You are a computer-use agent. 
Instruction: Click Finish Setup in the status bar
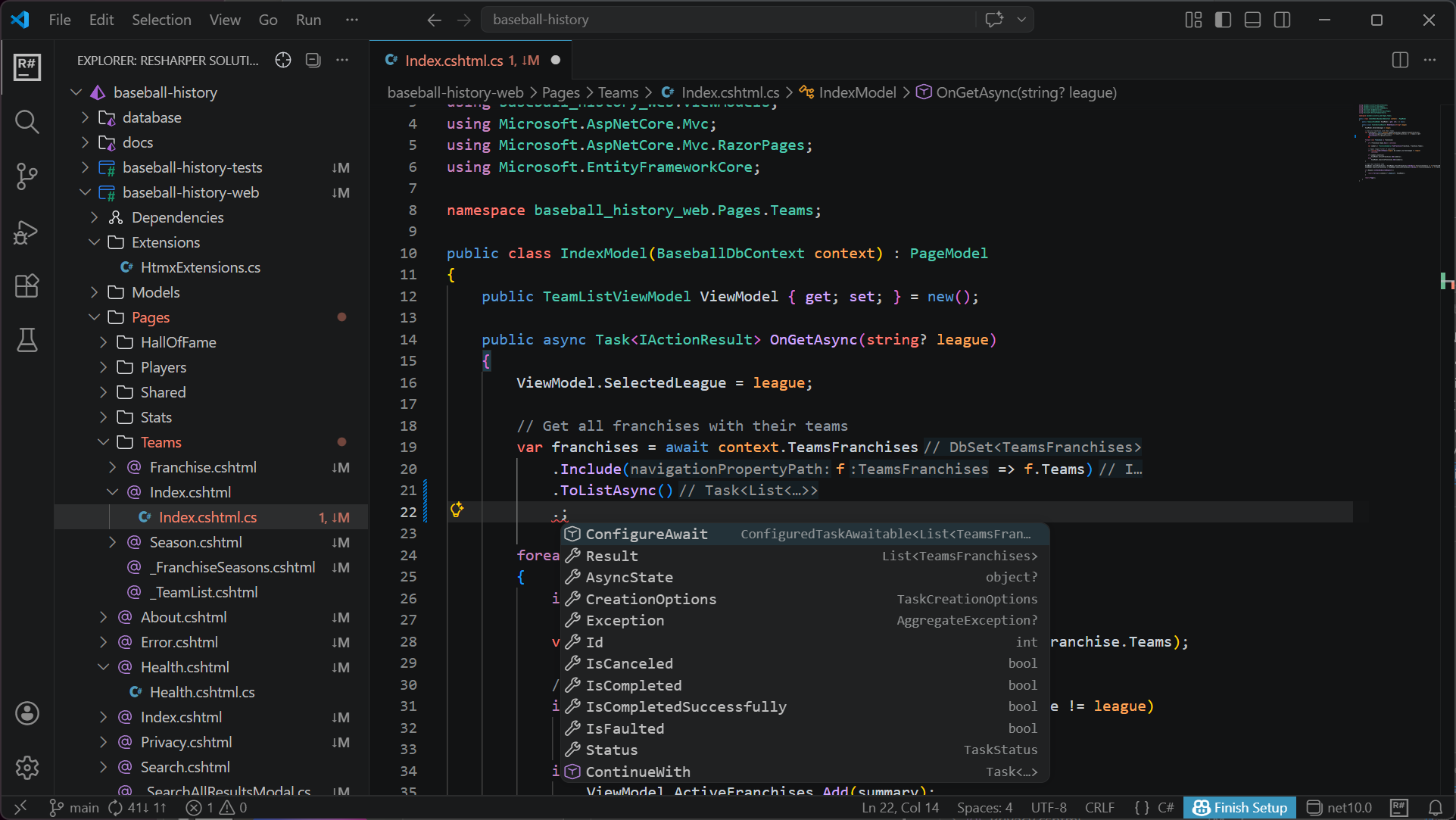point(1240,808)
